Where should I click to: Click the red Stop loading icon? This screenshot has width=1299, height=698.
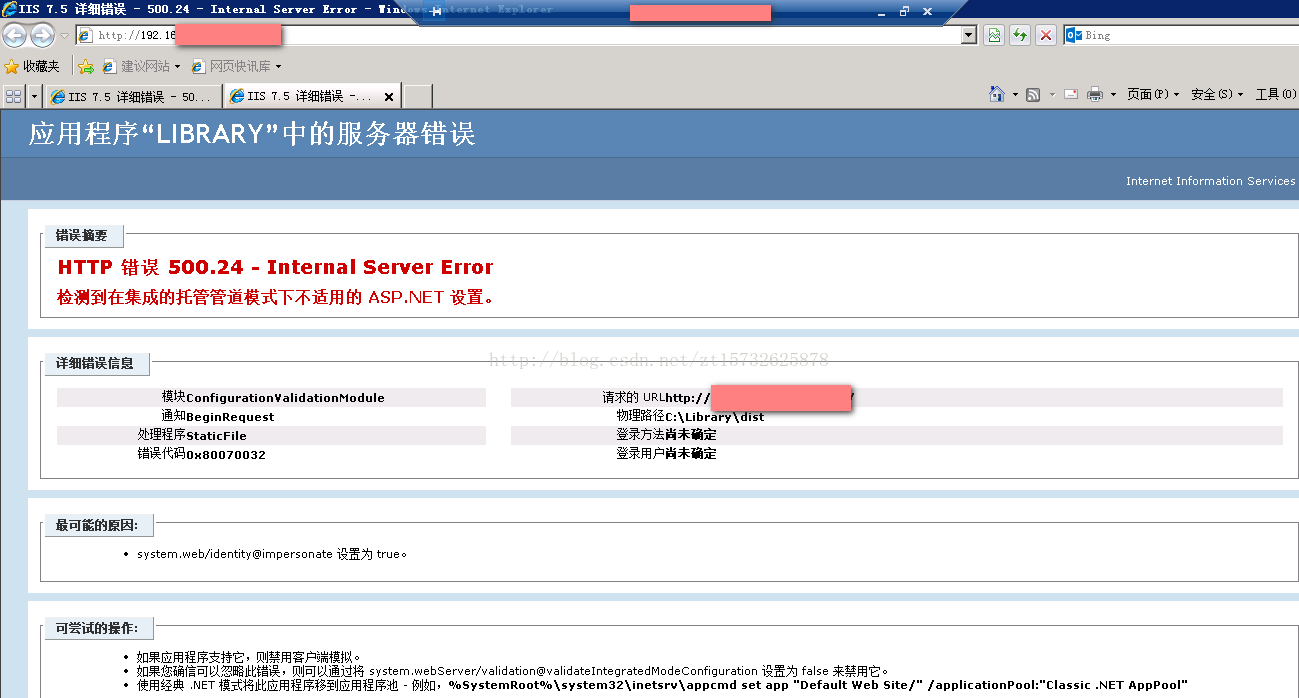[1045, 35]
